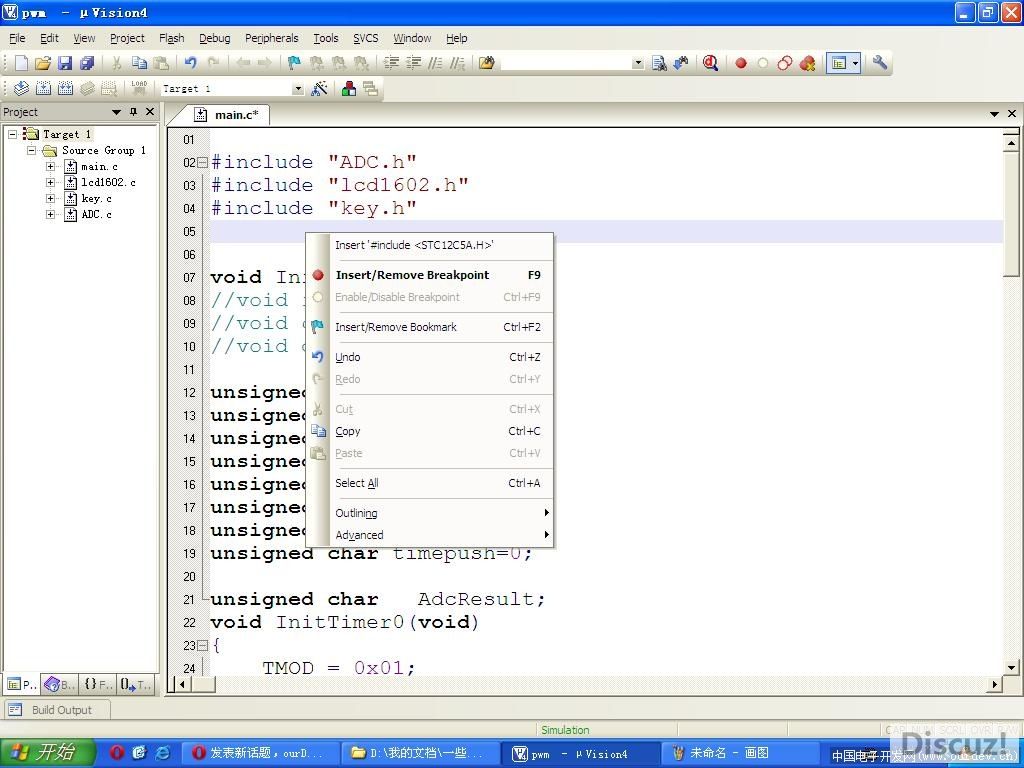The height and width of the screenshot is (768, 1024).
Task: Translate the current file with the first build toolbar icon
Action: (22, 88)
